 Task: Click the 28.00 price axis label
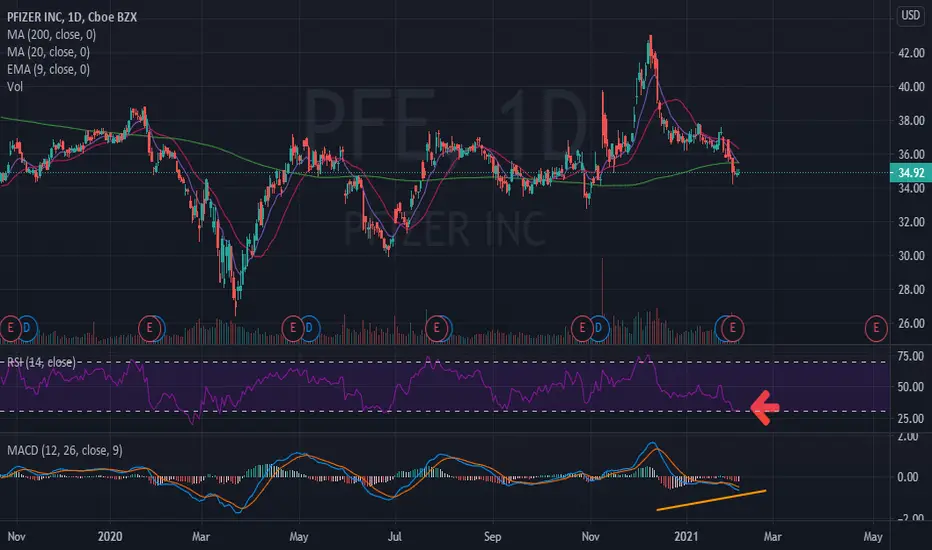point(911,290)
